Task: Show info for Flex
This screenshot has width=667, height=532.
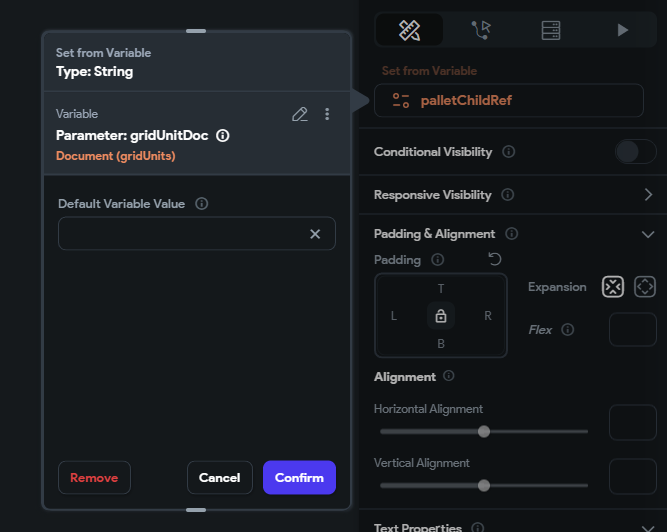Action: click(x=567, y=330)
